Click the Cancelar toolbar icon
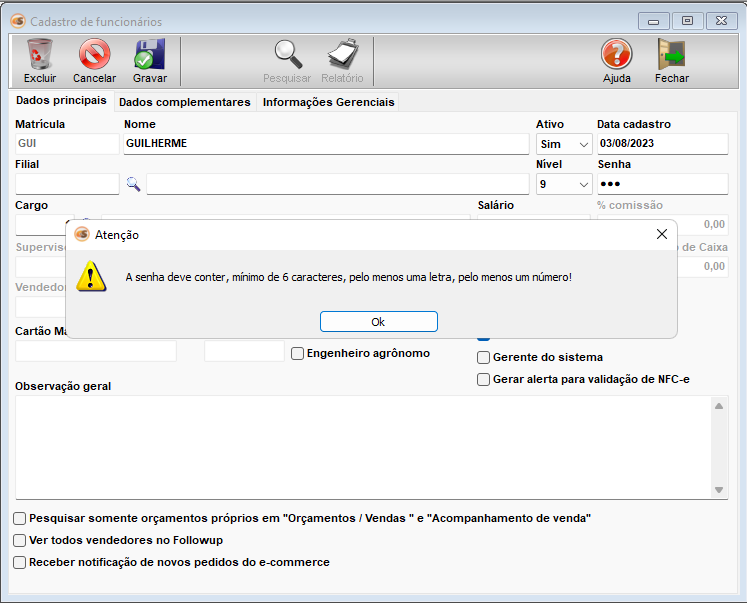Screen dimensions: 747x604 (95, 55)
